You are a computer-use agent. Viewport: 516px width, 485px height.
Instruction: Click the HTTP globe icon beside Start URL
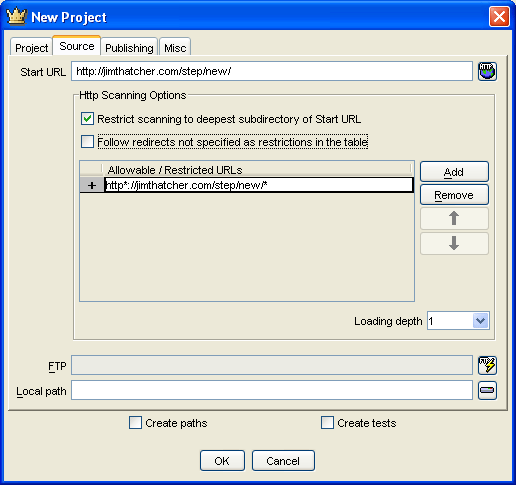(x=487, y=71)
